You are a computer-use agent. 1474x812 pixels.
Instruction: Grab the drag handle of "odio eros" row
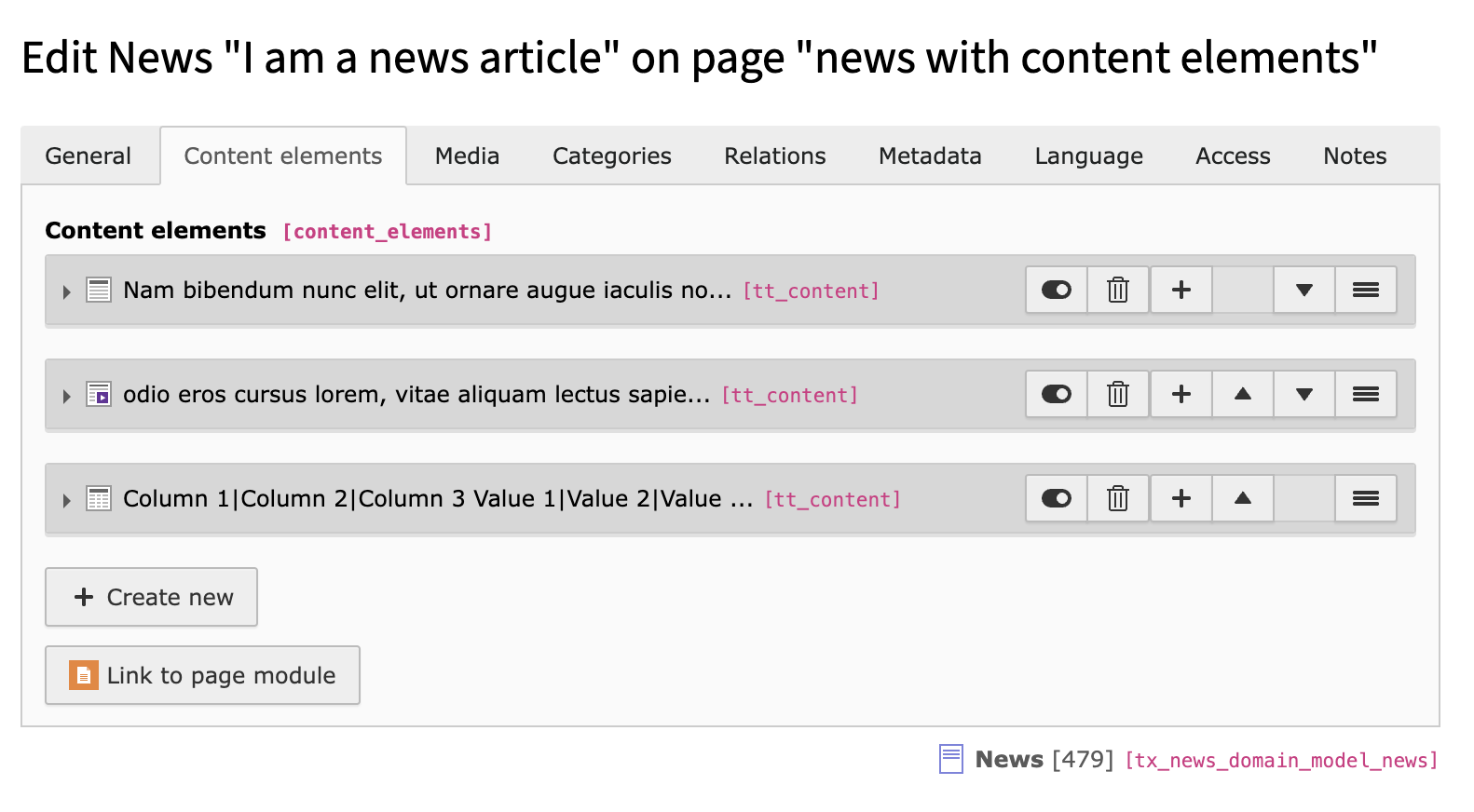(x=1365, y=395)
